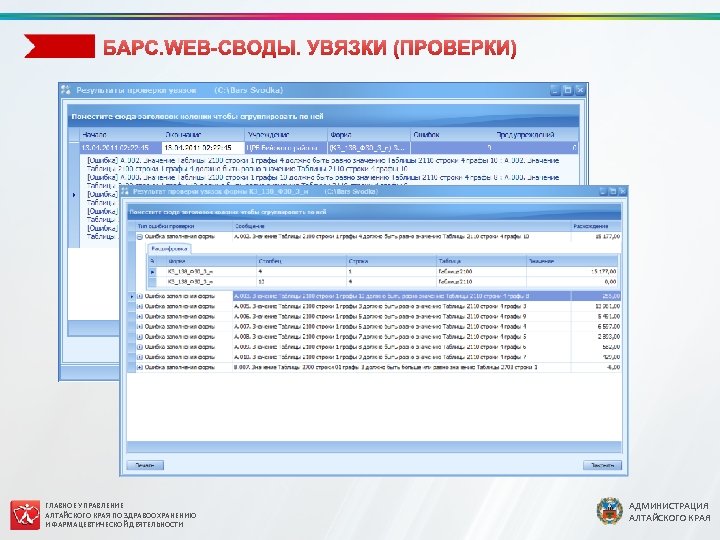Click Предупреждений header in back window

[535, 135]
